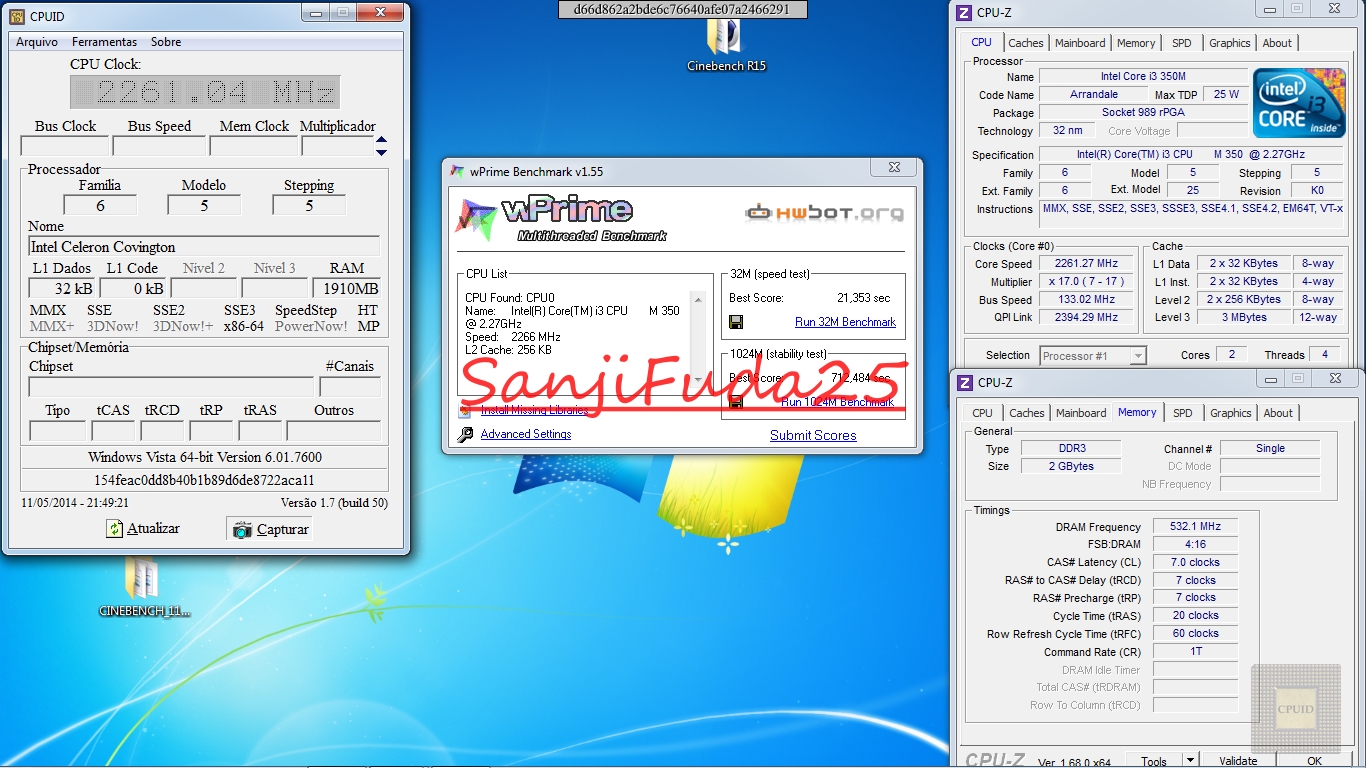This screenshot has width=1366, height=768.
Task: Switch to Caches tab in top CPU-Z
Action: click(x=1026, y=43)
